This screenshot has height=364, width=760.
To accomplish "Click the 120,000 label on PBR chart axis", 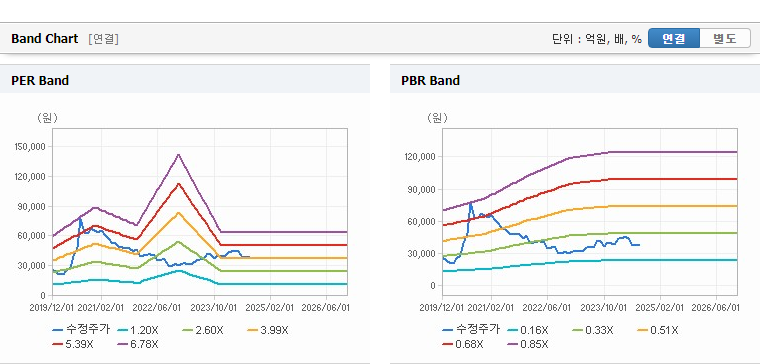I will click(x=421, y=157).
